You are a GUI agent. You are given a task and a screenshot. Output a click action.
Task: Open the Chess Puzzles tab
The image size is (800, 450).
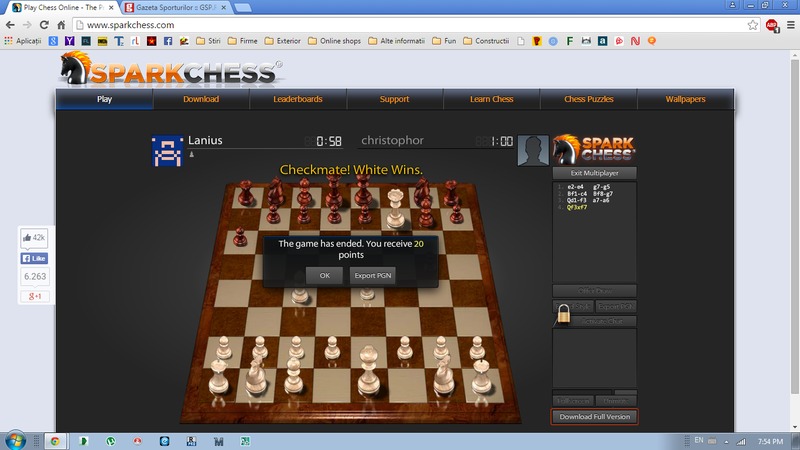point(588,99)
